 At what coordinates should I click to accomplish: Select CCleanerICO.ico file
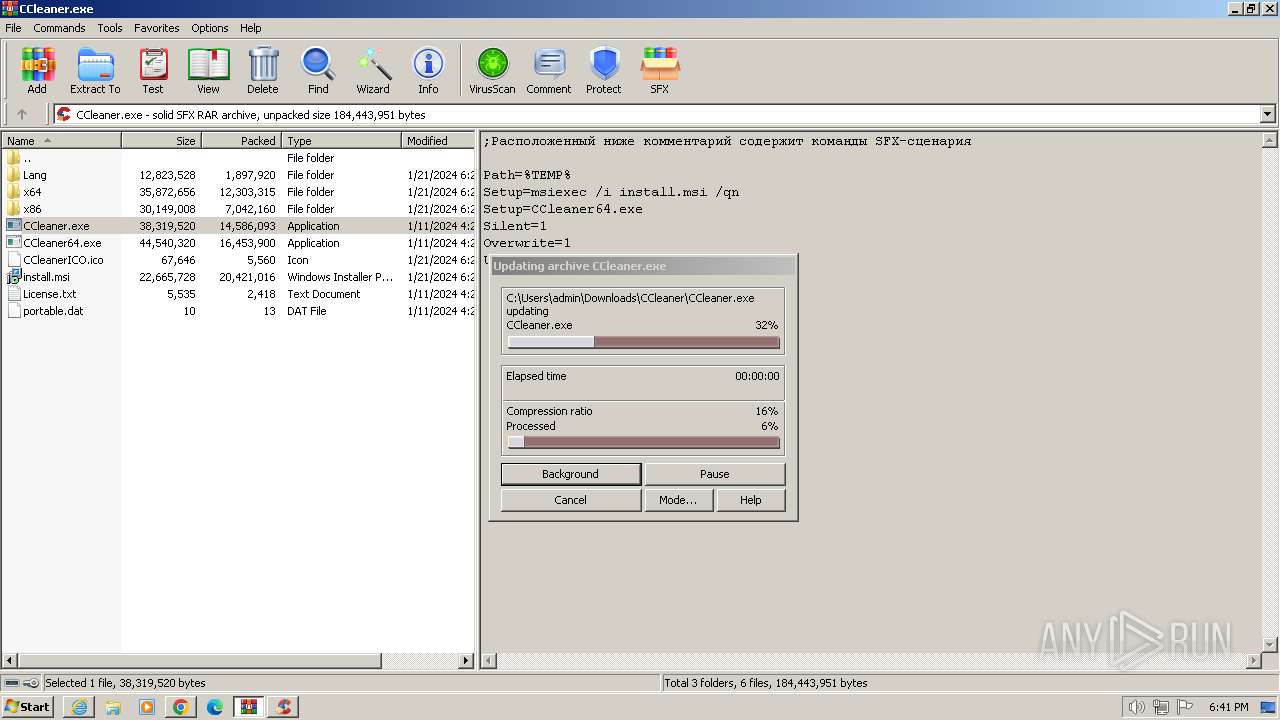[238, 260]
